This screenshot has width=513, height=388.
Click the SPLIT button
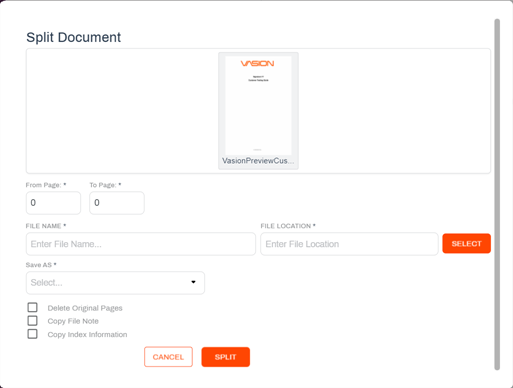226,357
